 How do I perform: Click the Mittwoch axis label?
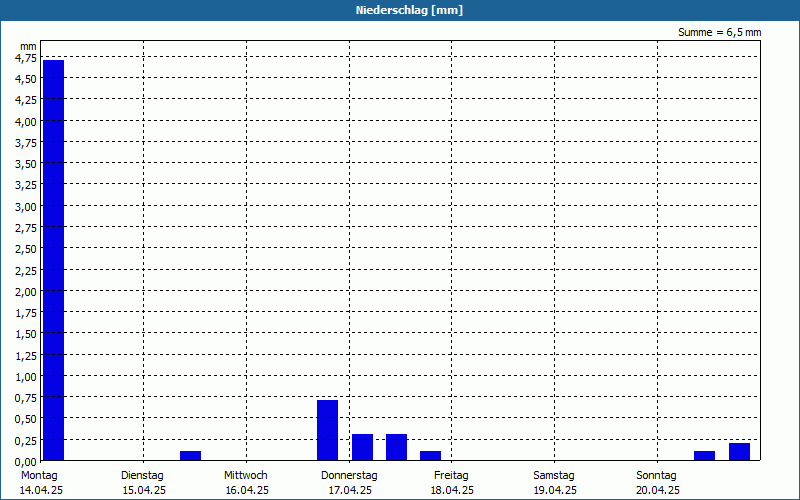click(245, 476)
